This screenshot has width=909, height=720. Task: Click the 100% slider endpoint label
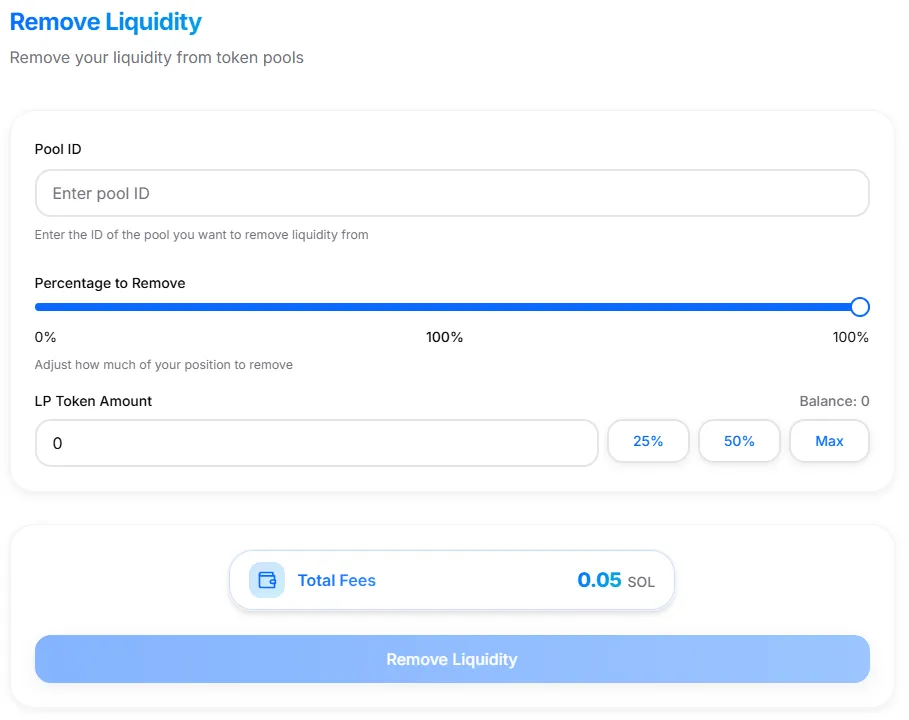(851, 337)
